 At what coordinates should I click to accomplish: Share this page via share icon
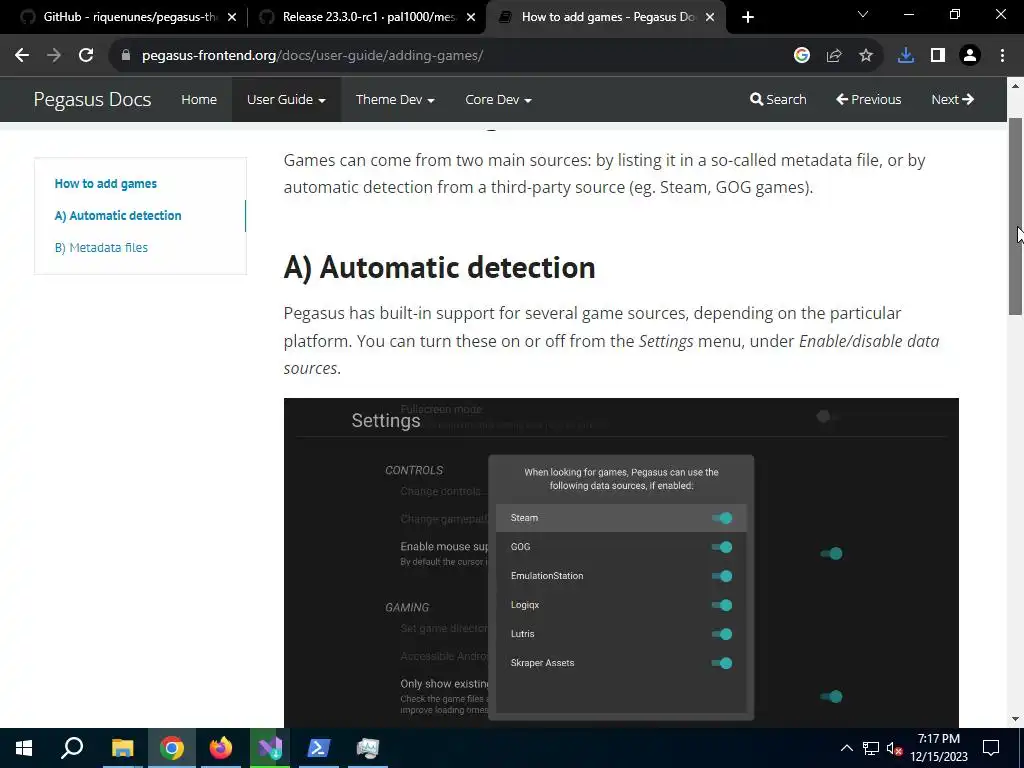click(833, 56)
